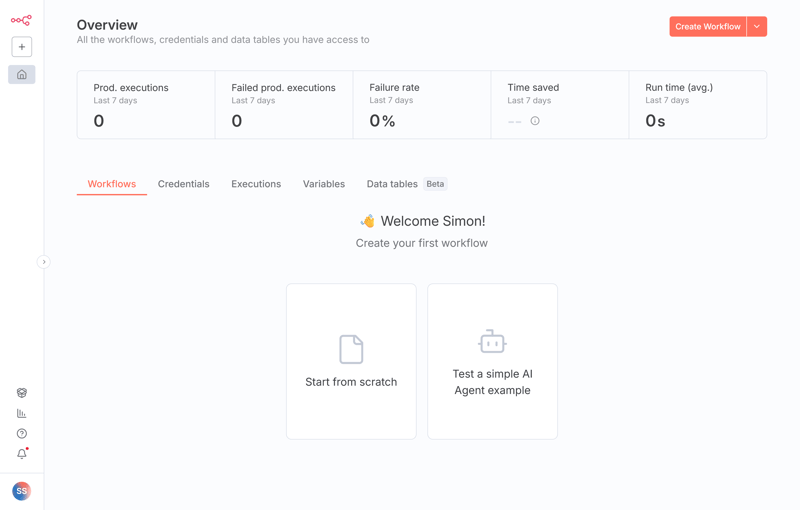Open the Create Workflow dropdown arrow
The height and width of the screenshot is (510, 800).
click(x=757, y=27)
